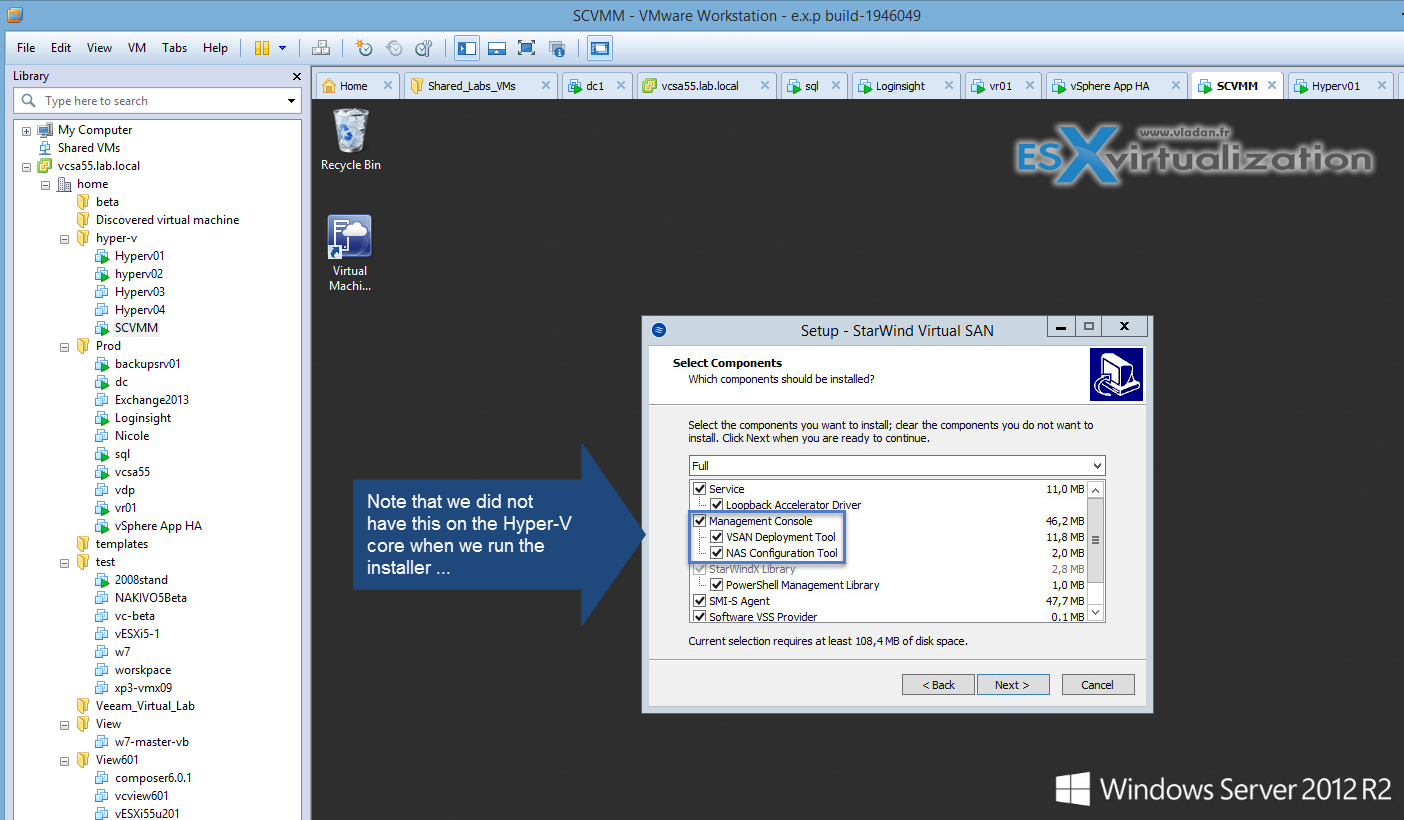
Task: Show the thumbnail bar via toolbar icon
Action: pyautogui.click(x=497, y=48)
